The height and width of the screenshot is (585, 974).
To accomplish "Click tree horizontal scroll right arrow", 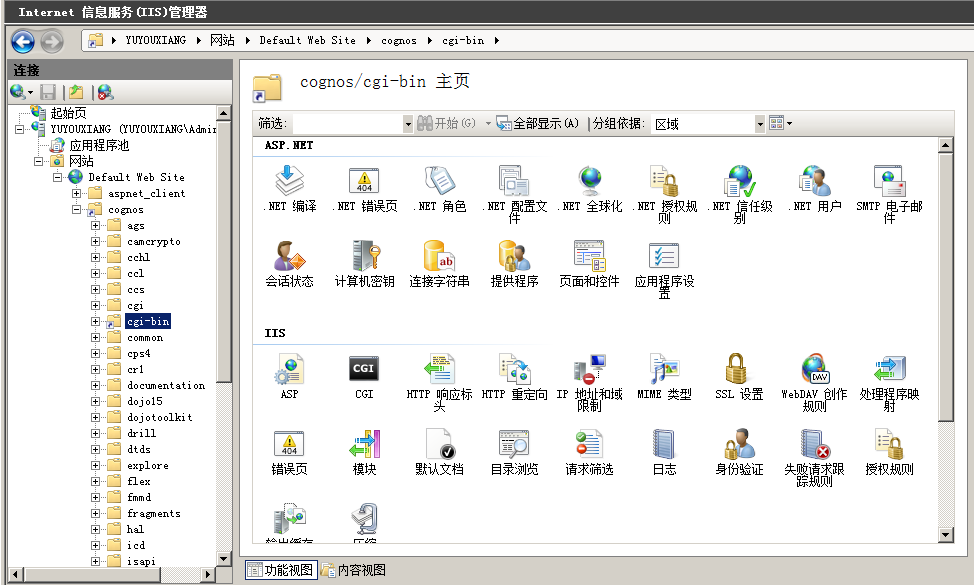I will tap(209, 574).
